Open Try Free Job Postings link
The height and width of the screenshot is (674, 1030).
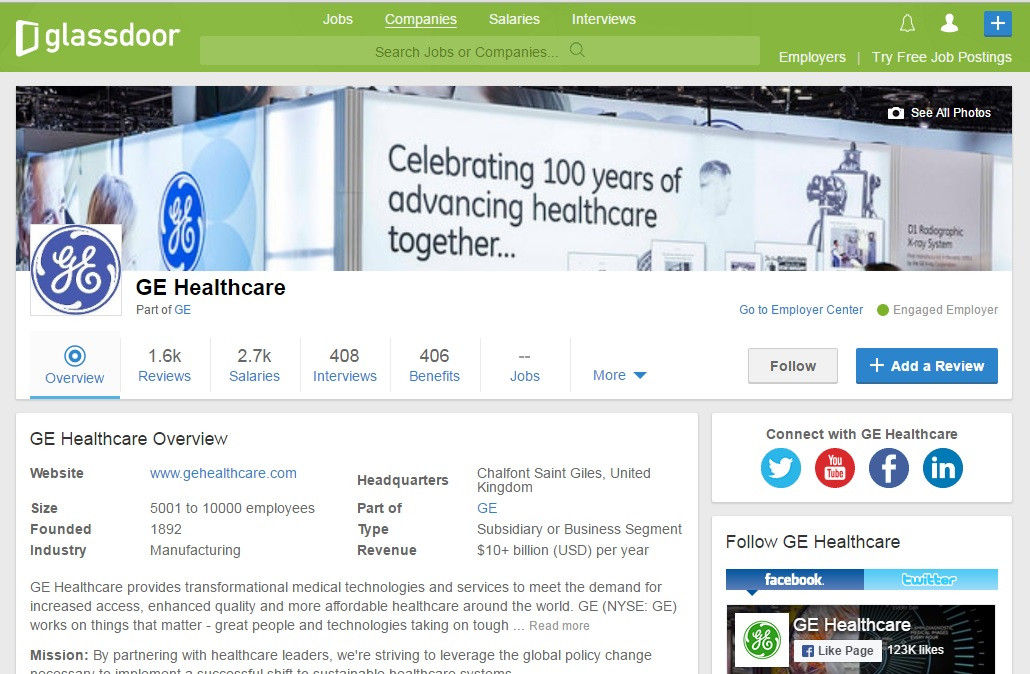pos(941,57)
